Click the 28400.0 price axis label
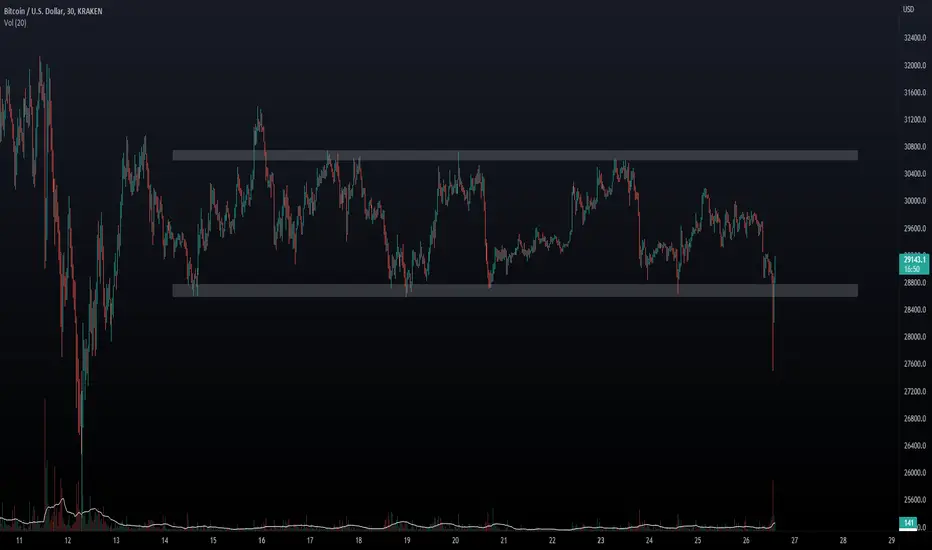The height and width of the screenshot is (550, 932). [915, 310]
